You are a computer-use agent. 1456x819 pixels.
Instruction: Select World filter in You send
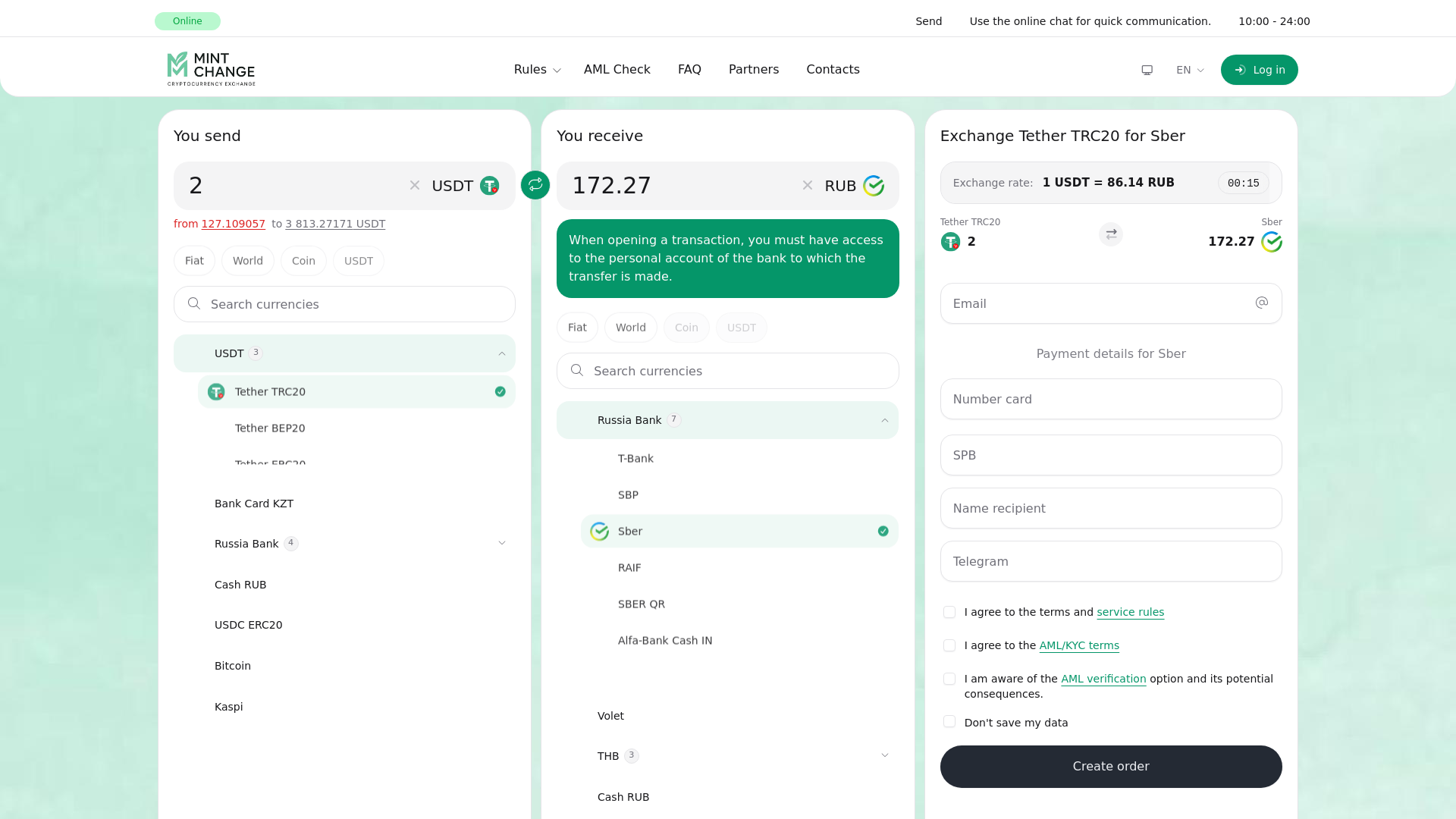tap(248, 261)
